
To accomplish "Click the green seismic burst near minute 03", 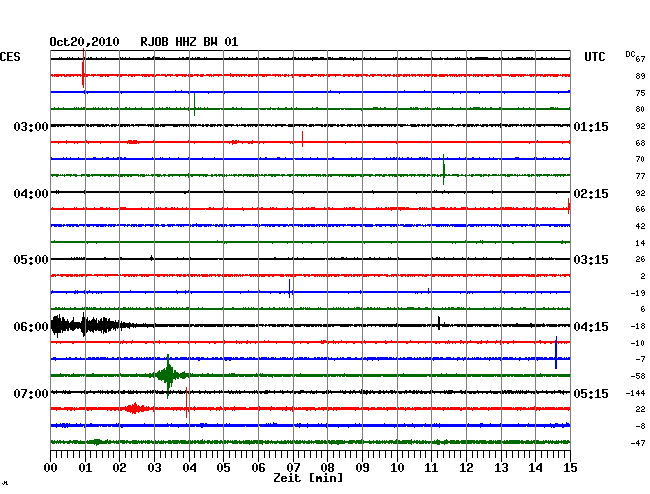I will pyautogui.click(x=168, y=375).
